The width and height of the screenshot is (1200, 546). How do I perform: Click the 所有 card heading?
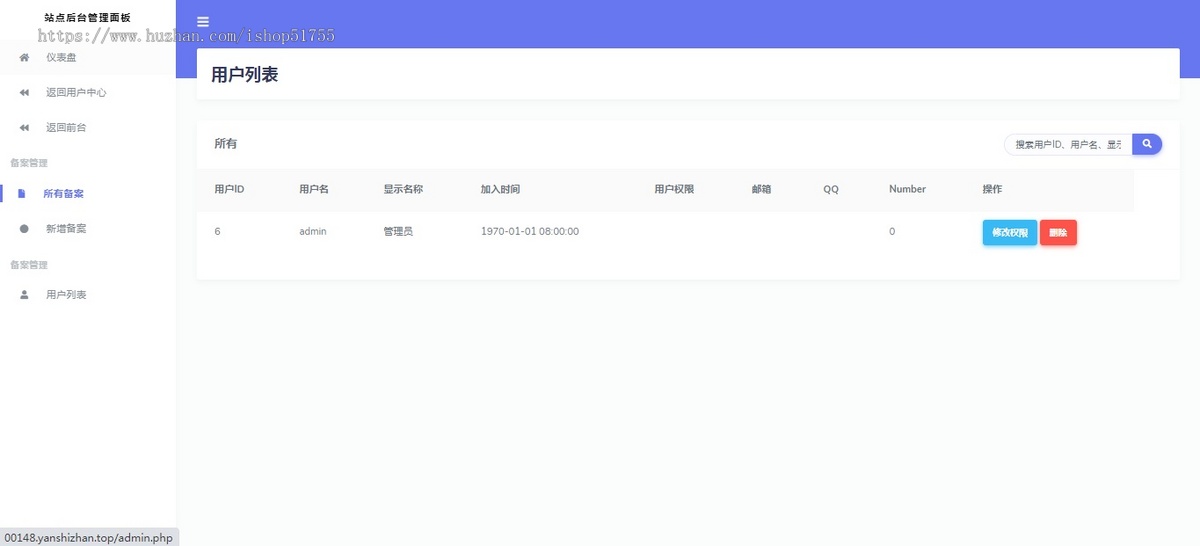point(225,144)
